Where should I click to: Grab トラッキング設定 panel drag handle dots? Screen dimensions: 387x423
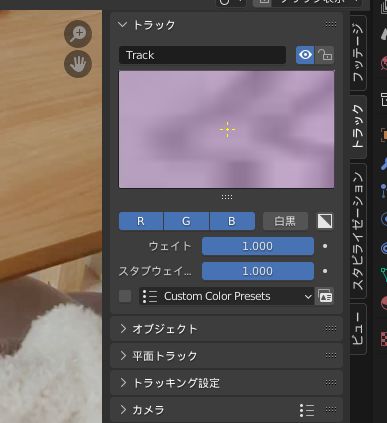(x=330, y=383)
